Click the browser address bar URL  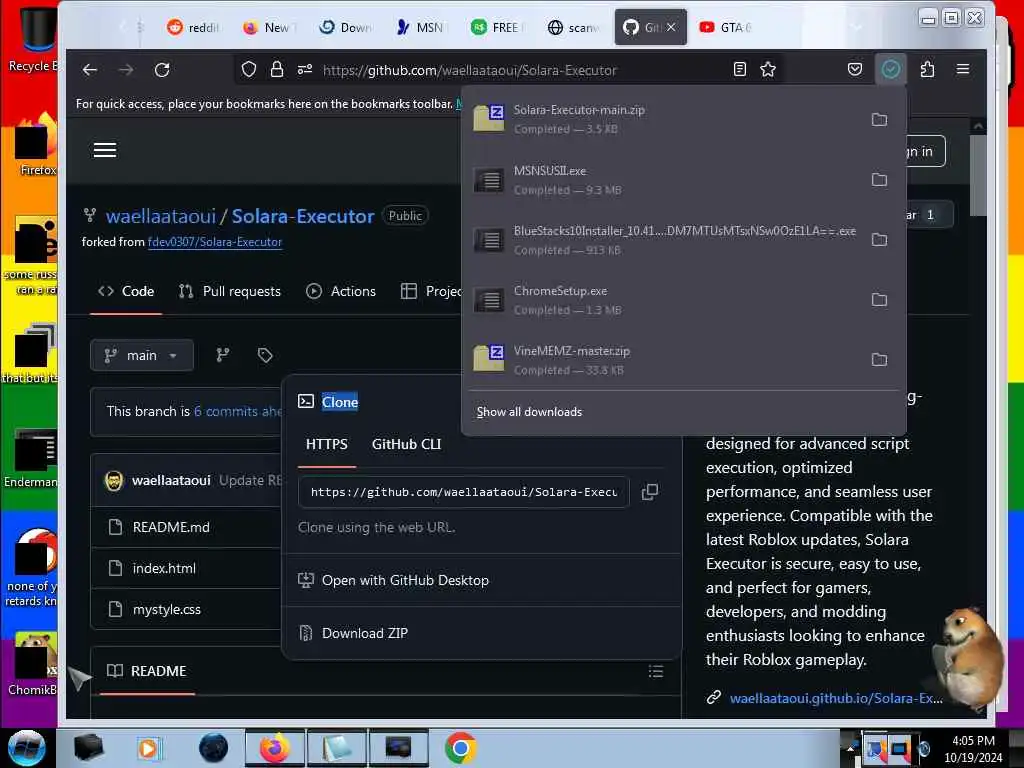coord(470,70)
